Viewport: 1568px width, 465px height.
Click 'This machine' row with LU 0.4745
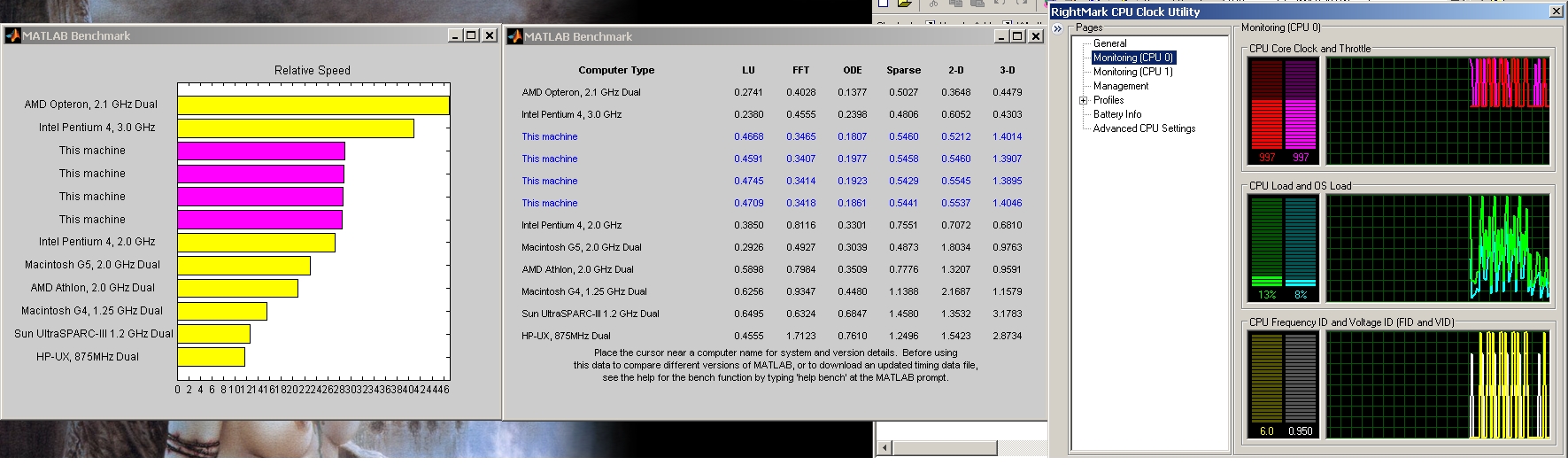coord(549,181)
